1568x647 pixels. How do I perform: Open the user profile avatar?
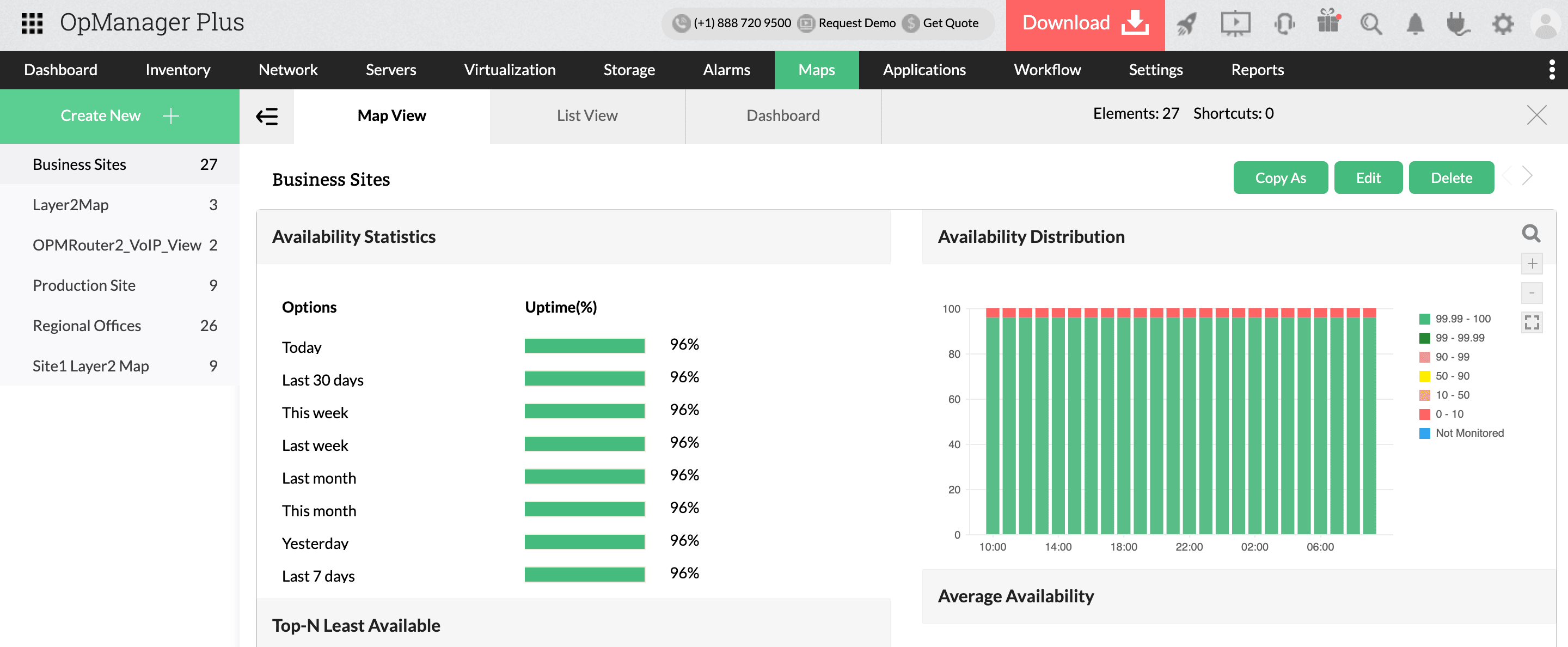(1545, 25)
